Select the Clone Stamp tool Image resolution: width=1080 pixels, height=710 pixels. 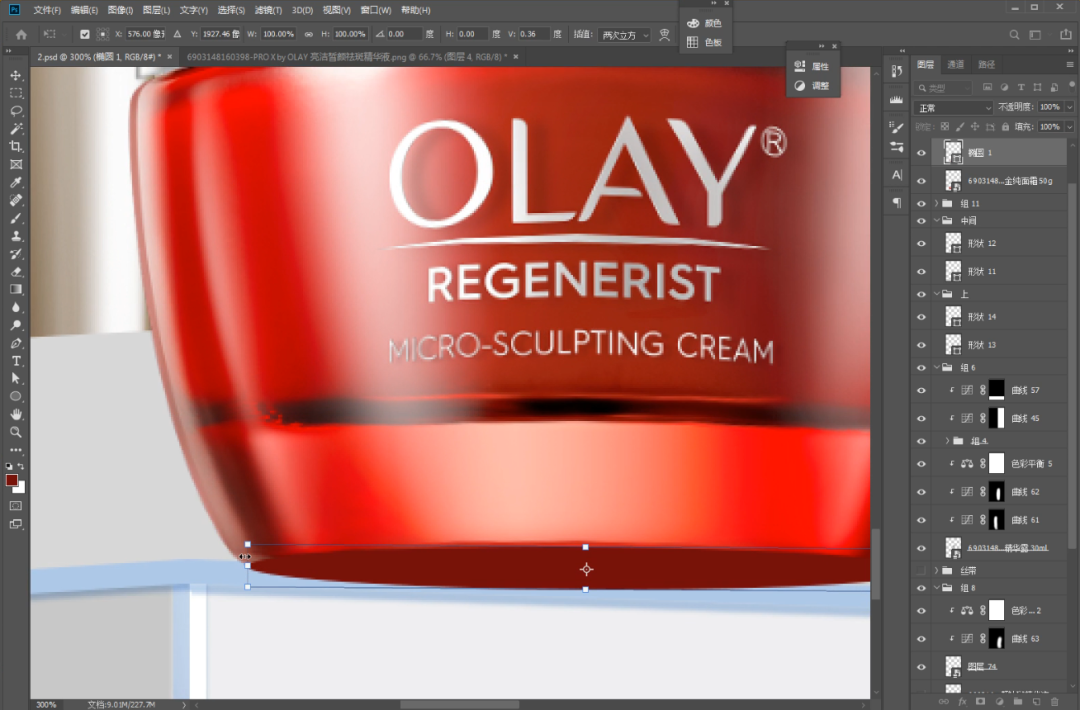(x=16, y=236)
